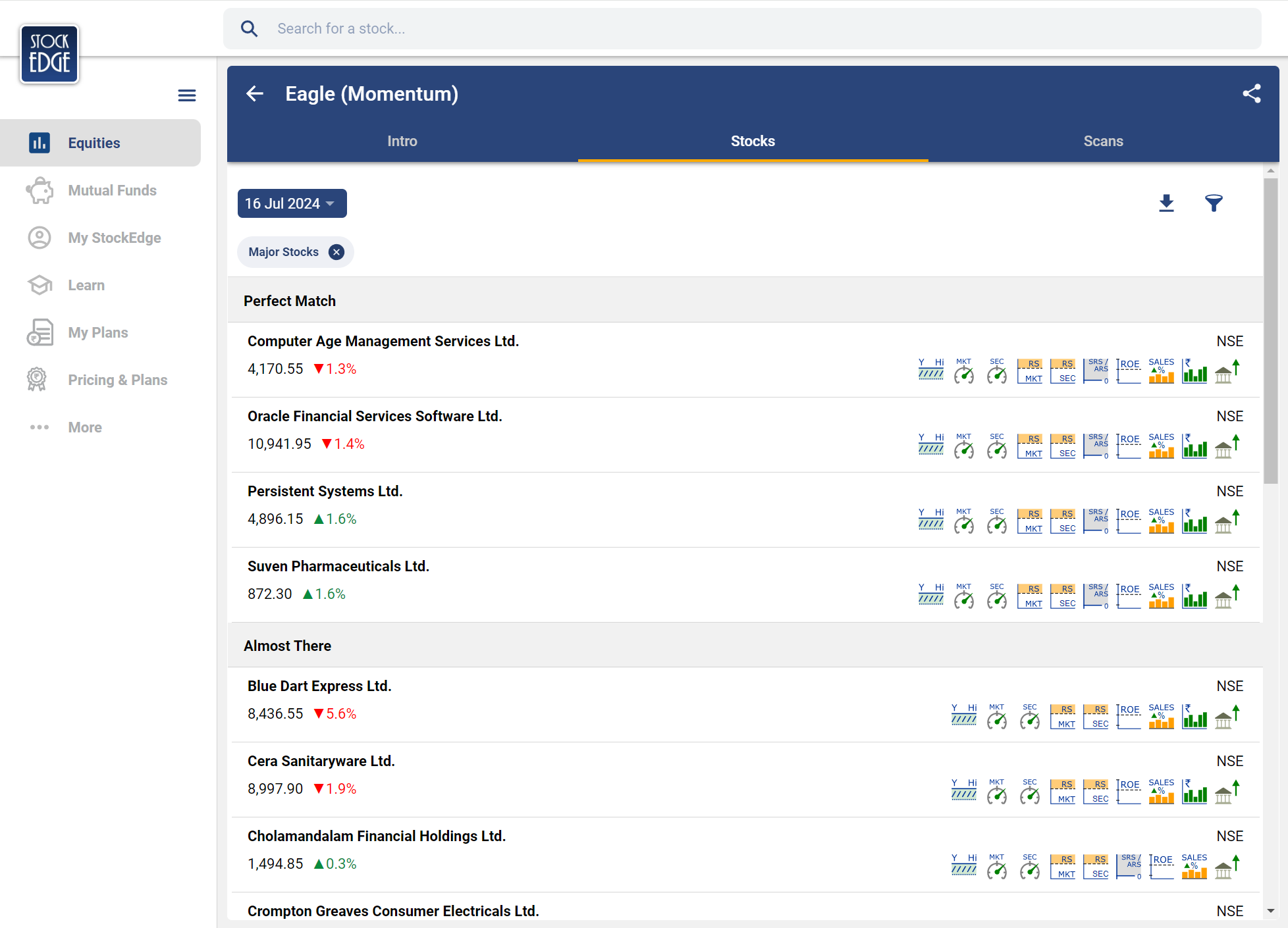Click the StockEdge logo
1288x928 pixels.
(49, 54)
